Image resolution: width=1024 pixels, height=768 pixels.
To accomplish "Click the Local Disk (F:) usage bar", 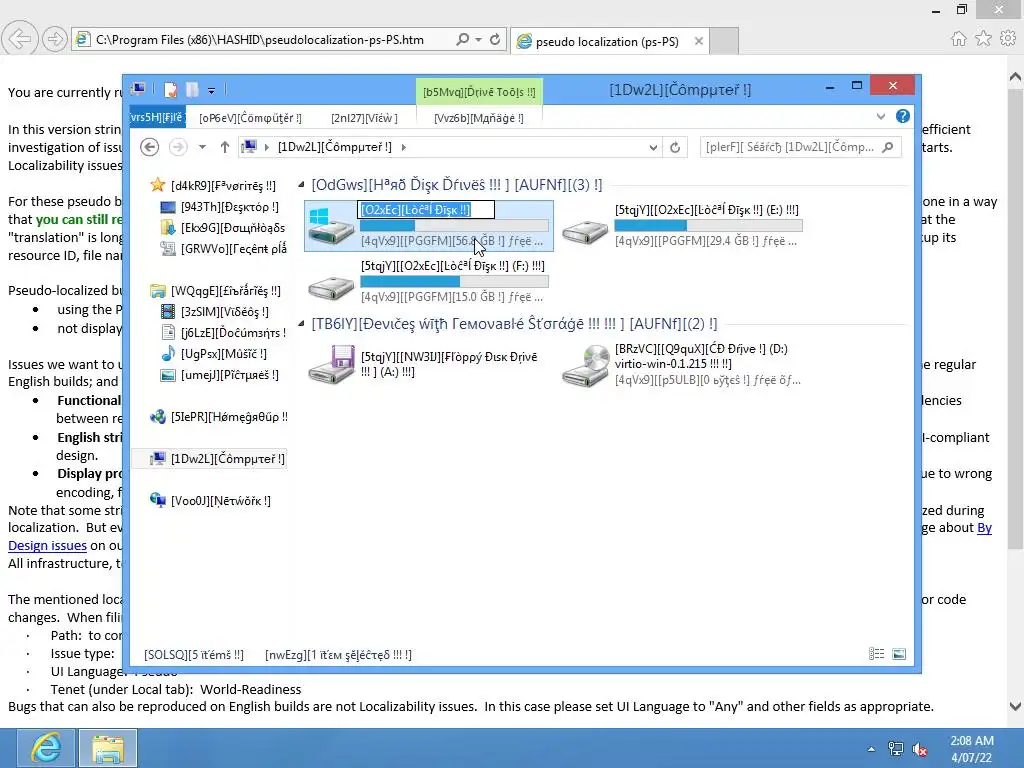I will pos(455,281).
